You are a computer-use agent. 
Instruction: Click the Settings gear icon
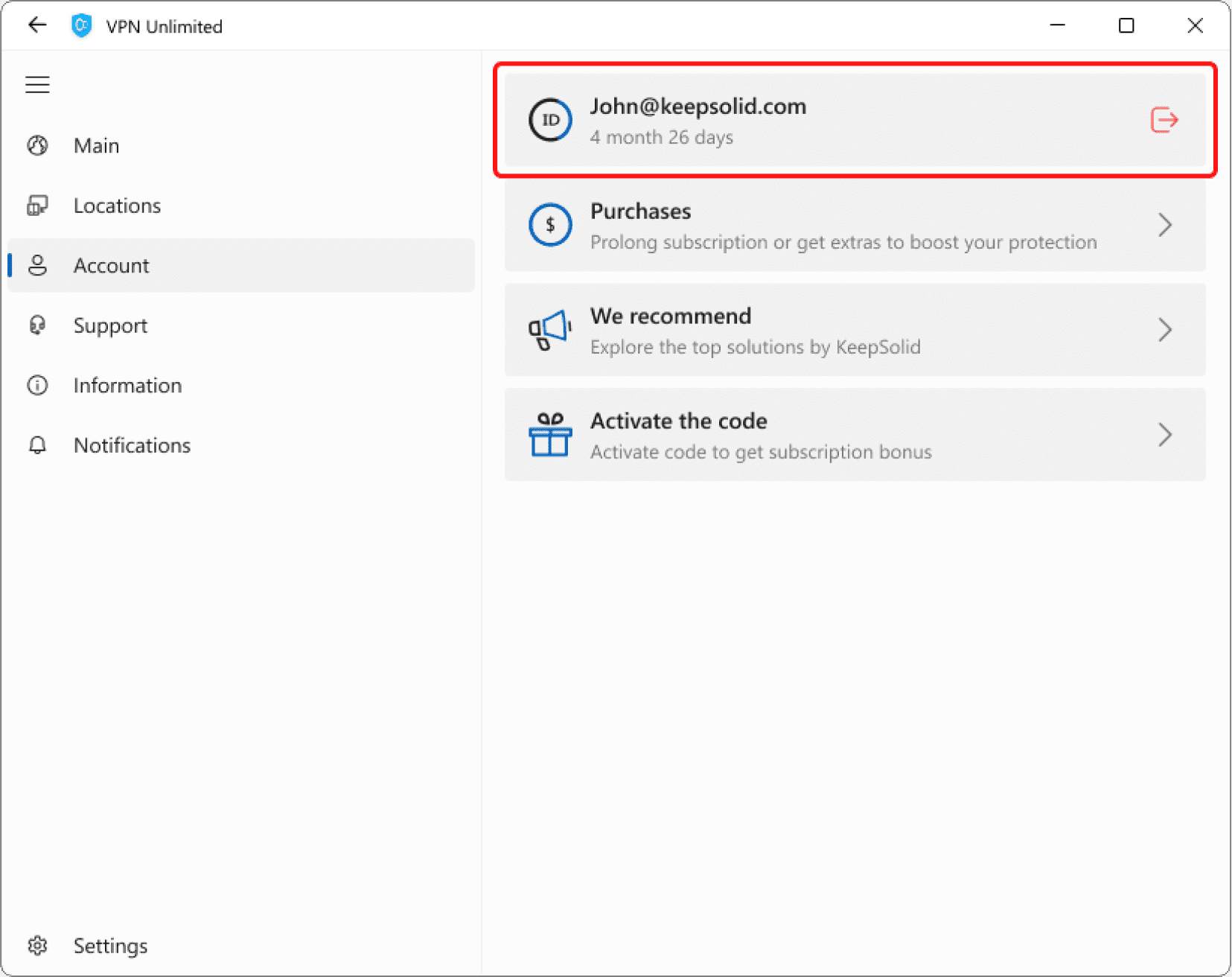pyautogui.click(x=37, y=945)
